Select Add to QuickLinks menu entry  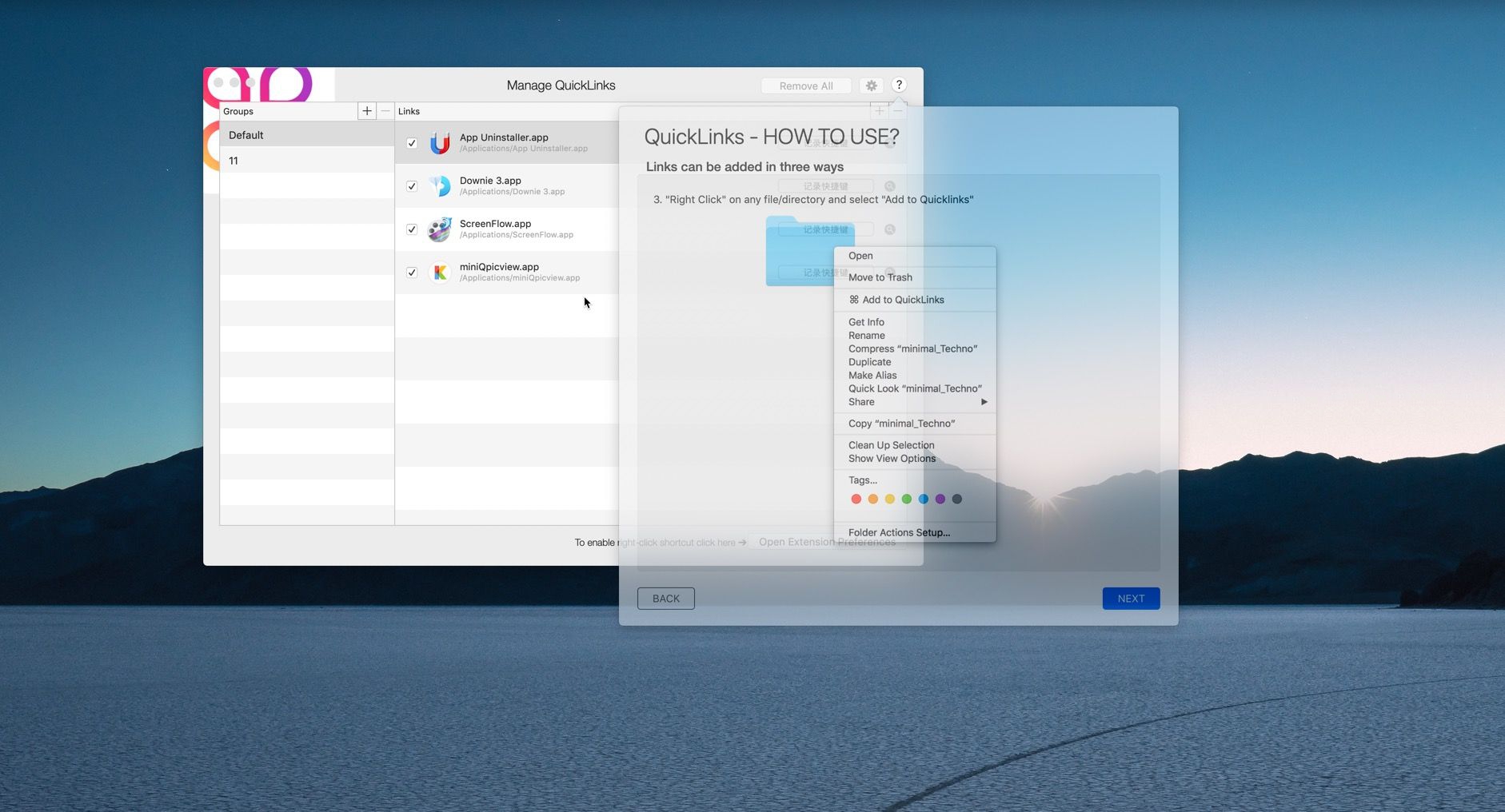(915, 300)
